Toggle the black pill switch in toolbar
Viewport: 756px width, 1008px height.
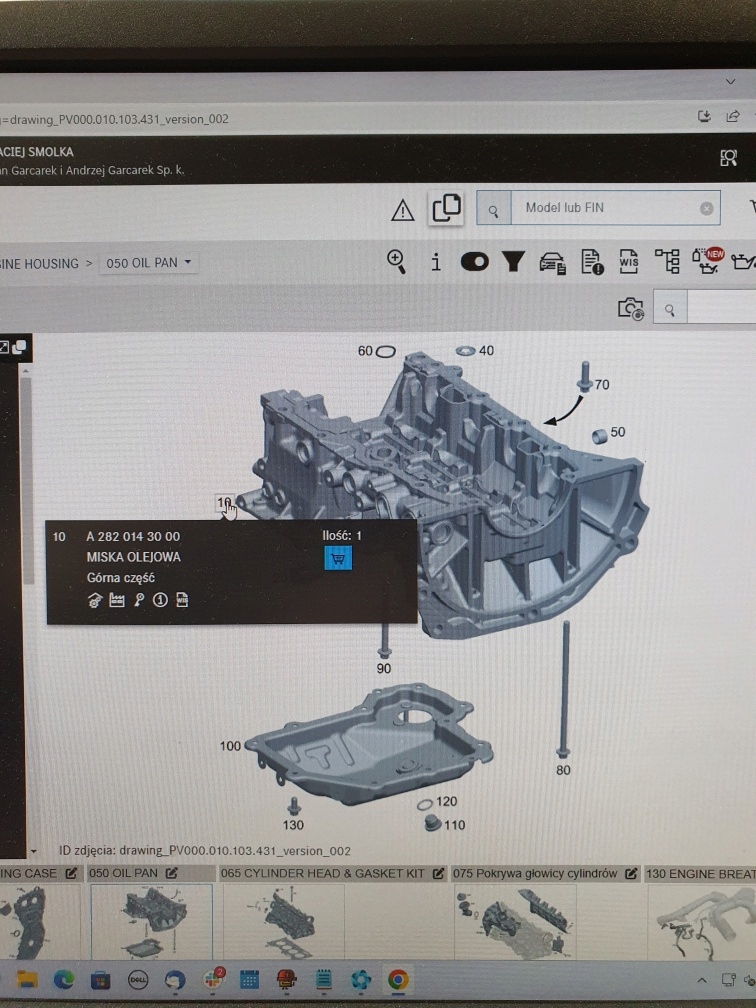pos(475,262)
